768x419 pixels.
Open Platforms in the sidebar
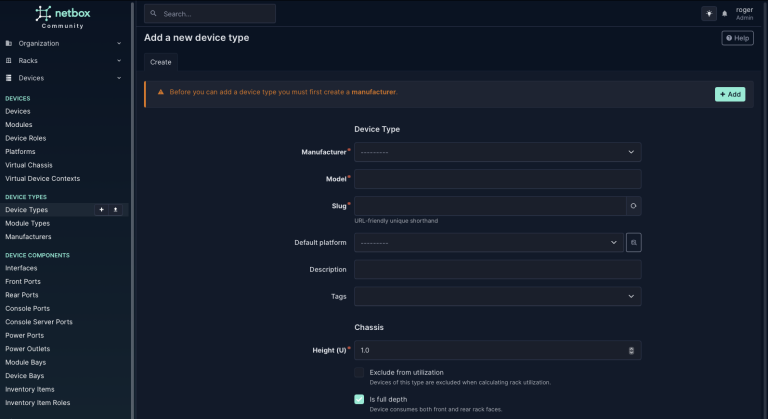[20, 151]
